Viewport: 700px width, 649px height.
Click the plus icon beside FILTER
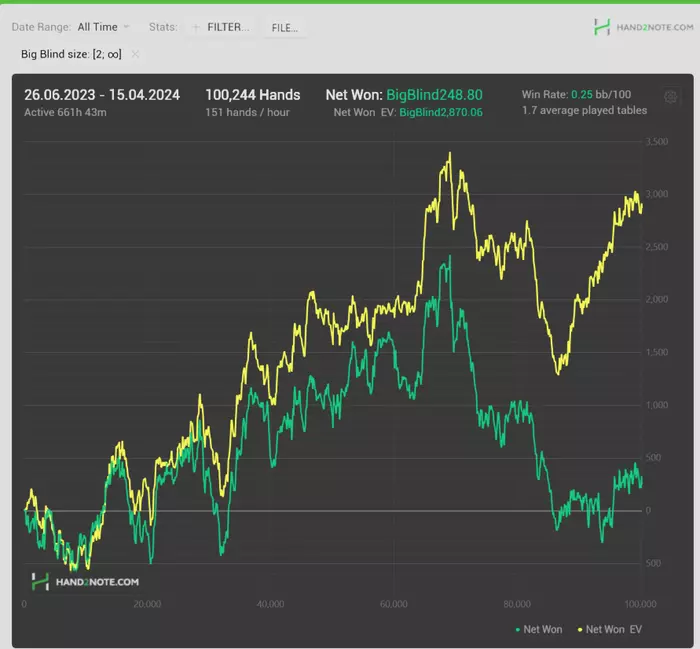tap(196, 28)
